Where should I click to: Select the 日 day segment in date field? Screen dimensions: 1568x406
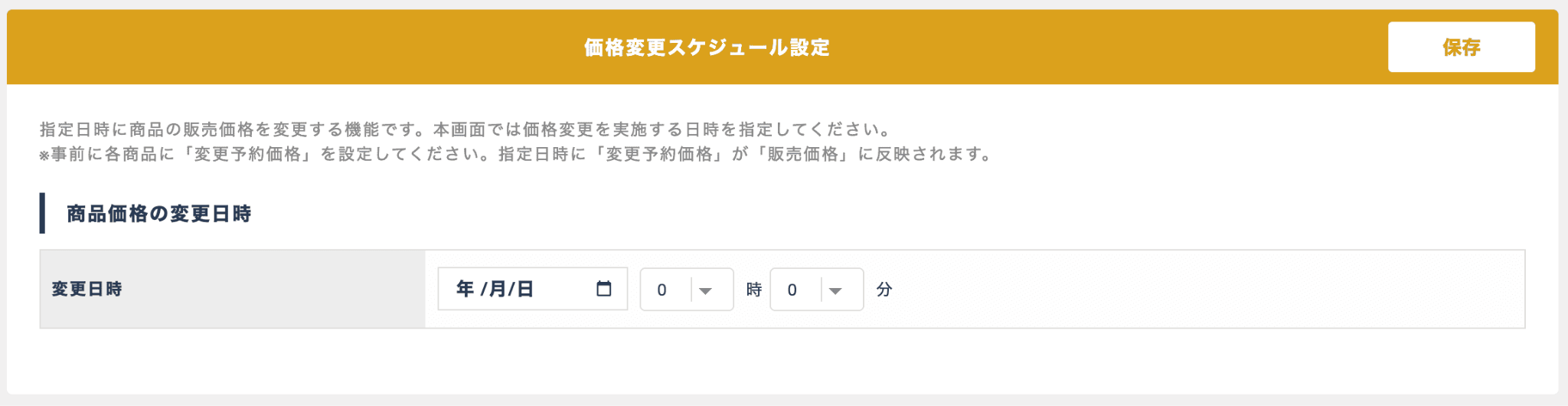point(525,289)
